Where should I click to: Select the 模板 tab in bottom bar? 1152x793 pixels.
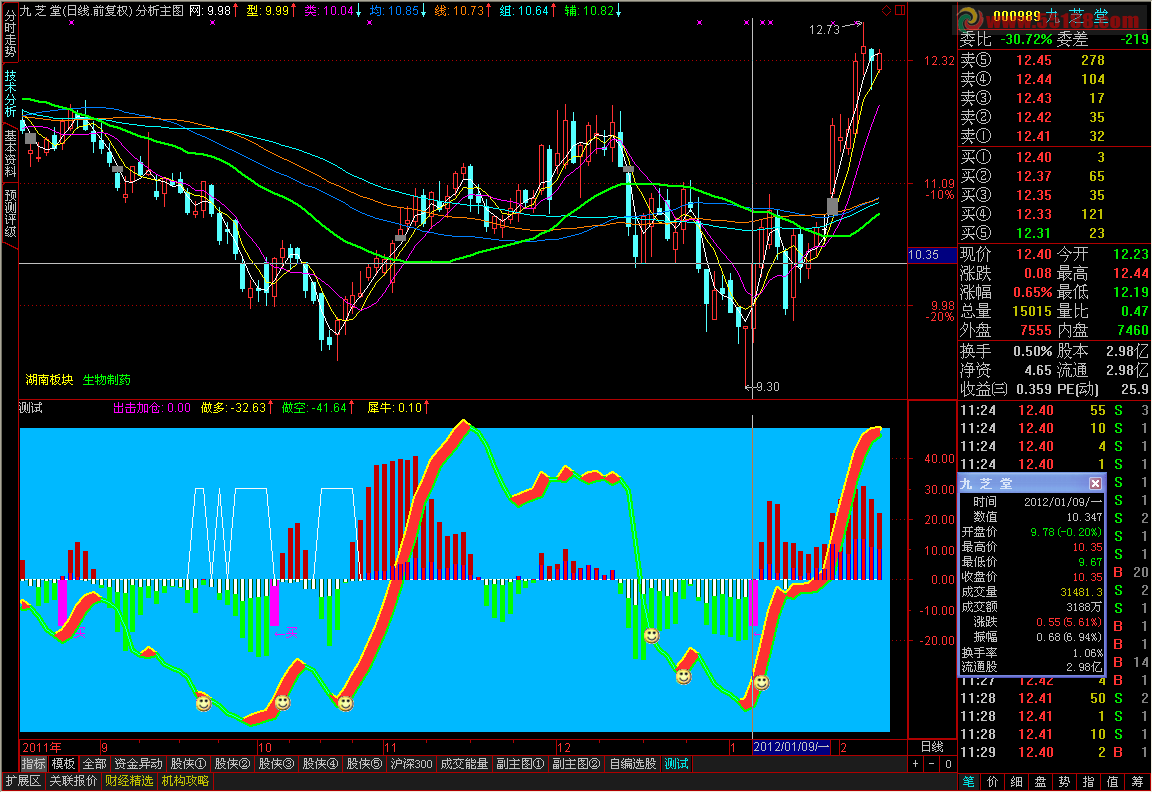63,764
